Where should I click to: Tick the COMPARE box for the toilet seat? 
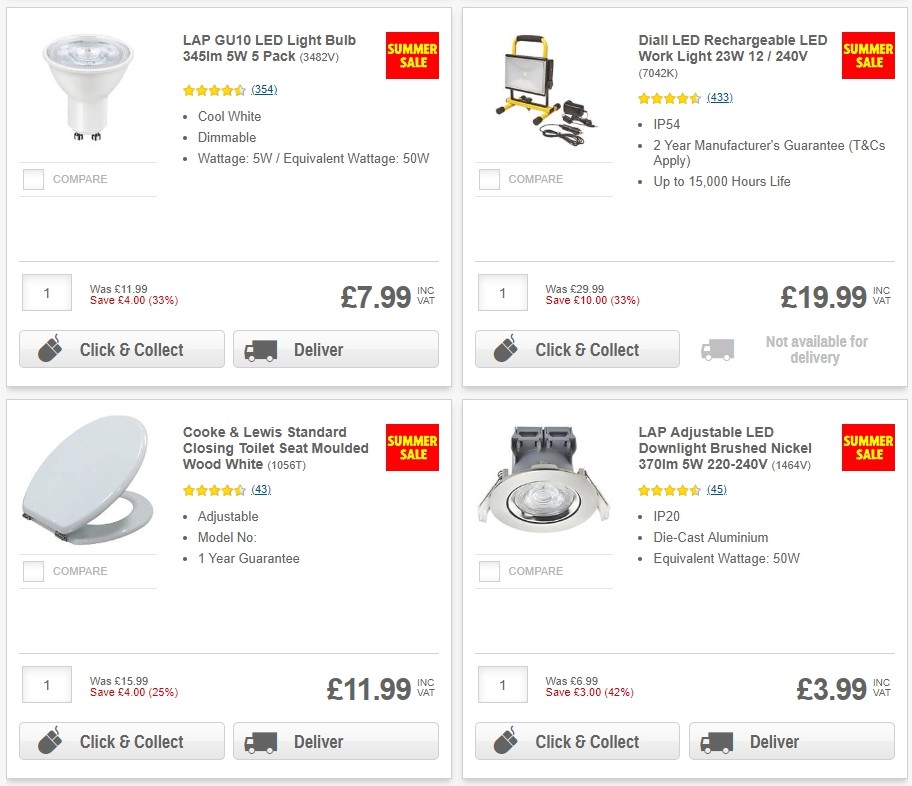[33, 571]
